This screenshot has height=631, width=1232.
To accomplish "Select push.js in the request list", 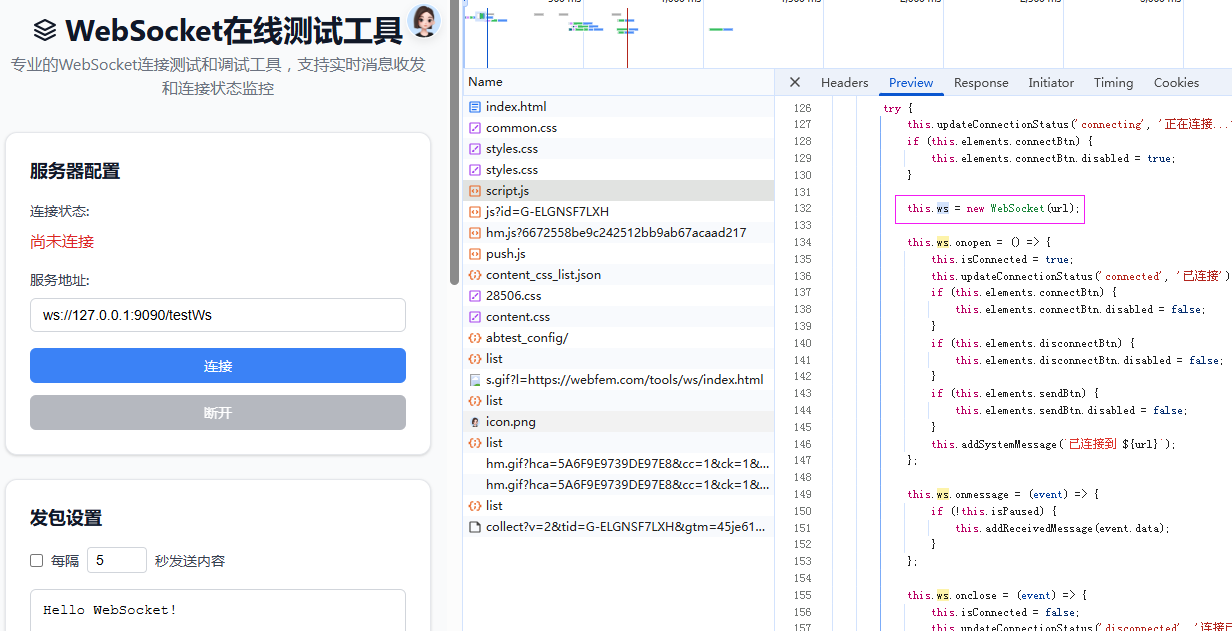I will point(618,254).
